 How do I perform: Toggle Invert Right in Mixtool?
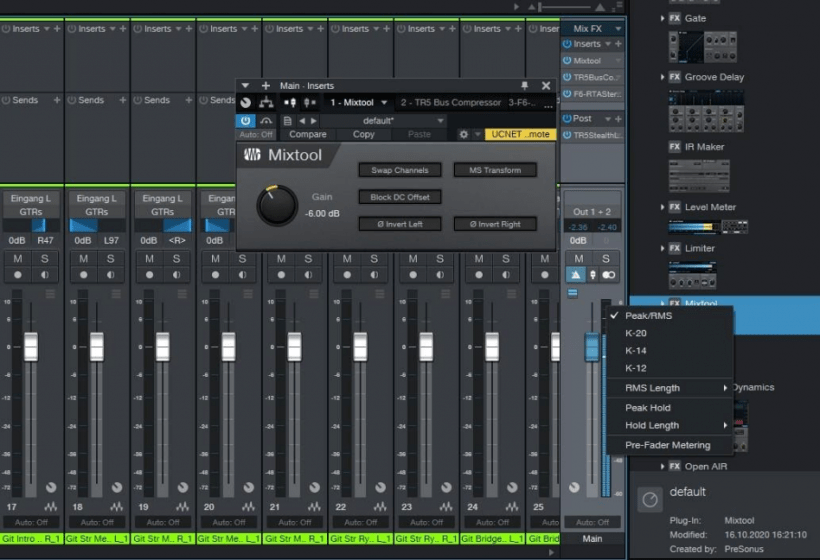coord(495,224)
